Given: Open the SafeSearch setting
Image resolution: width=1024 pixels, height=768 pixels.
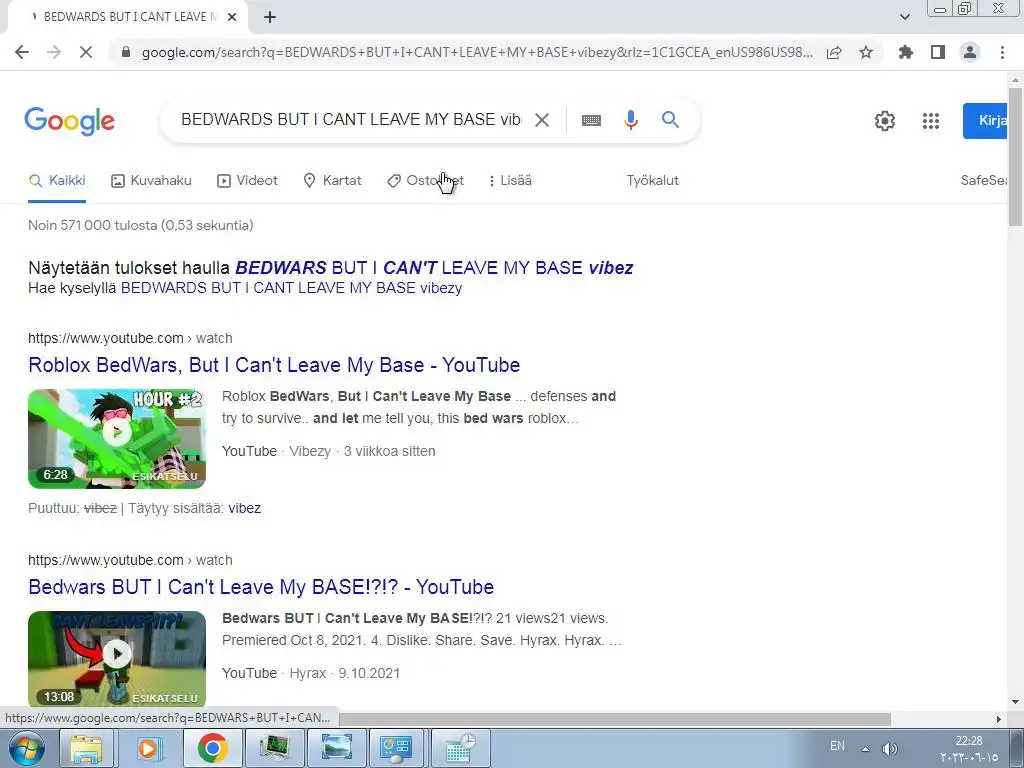Looking at the screenshot, I should click(x=984, y=180).
